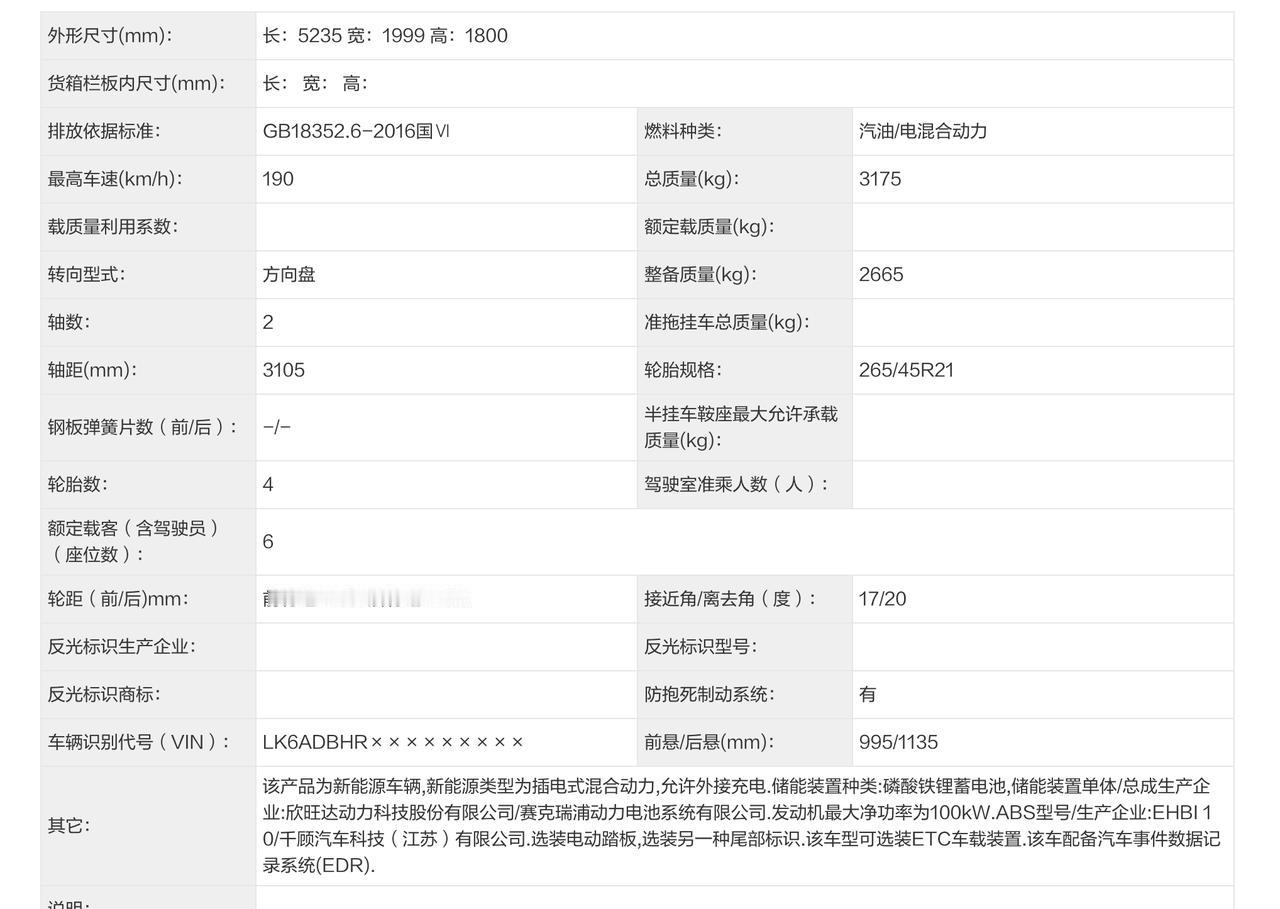Select approach/departure angle value 17/20
The width and height of the screenshot is (1280, 909).
click(882, 599)
